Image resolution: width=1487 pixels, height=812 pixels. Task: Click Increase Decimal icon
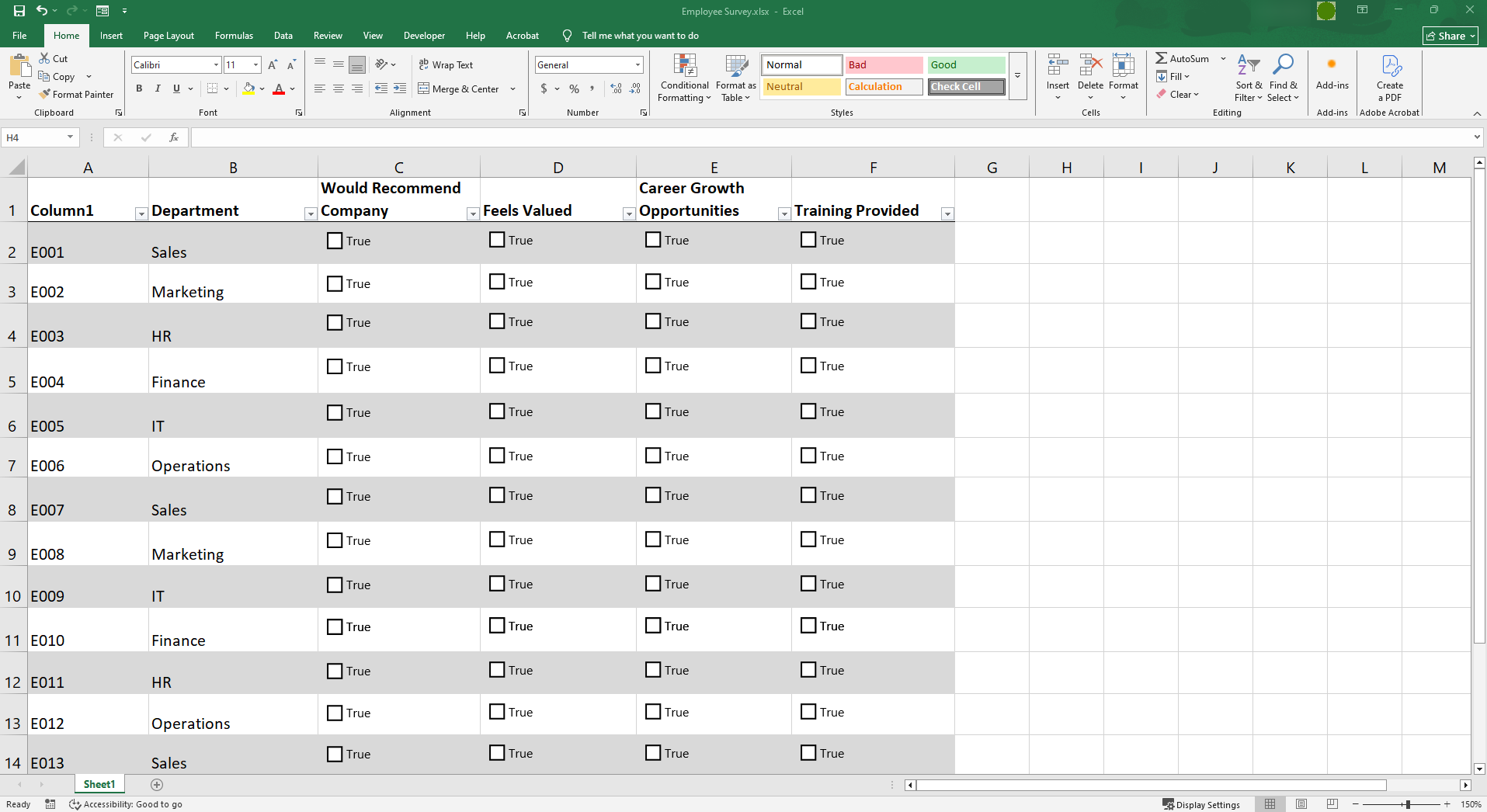(x=617, y=88)
